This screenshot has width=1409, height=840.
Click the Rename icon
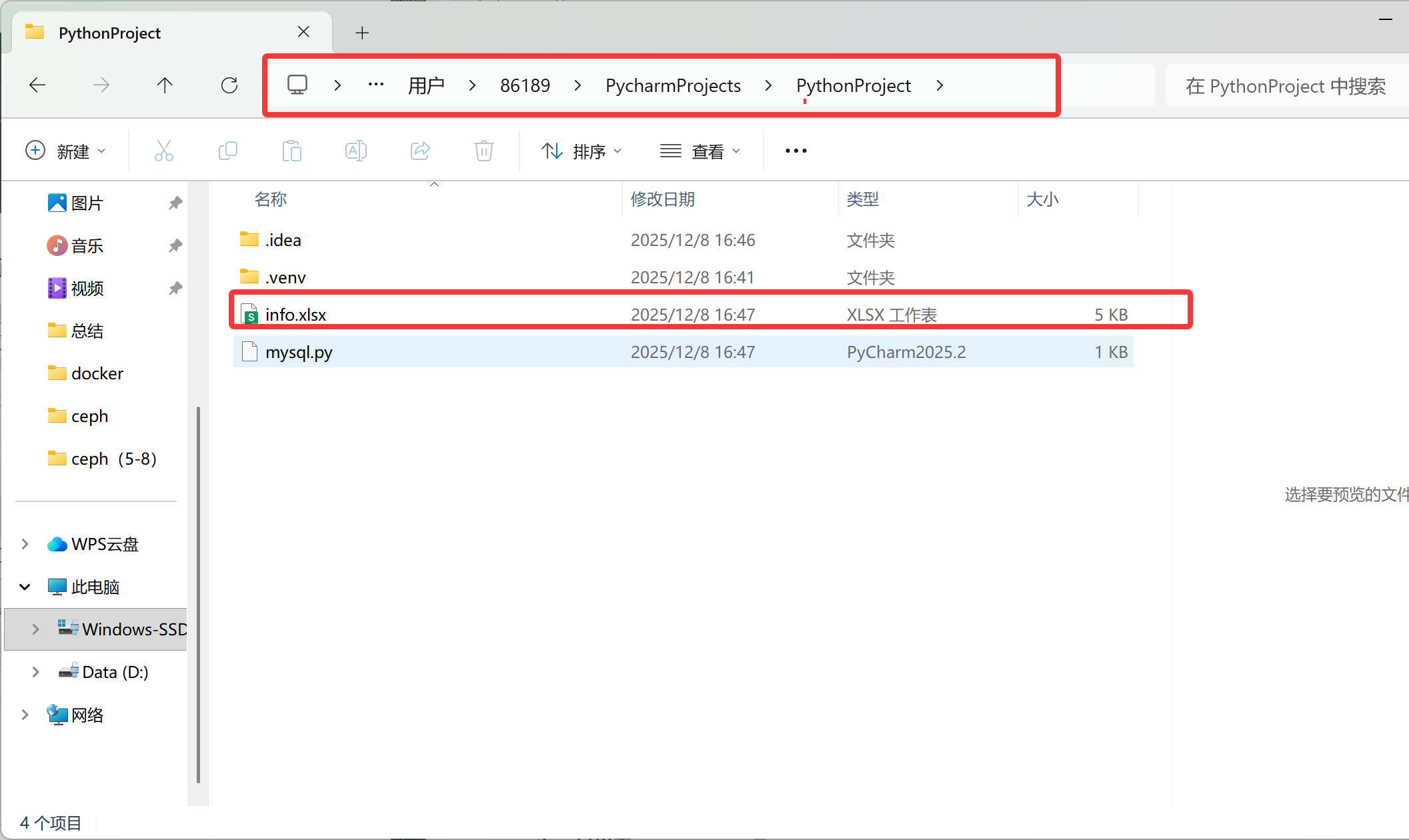tap(355, 151)
